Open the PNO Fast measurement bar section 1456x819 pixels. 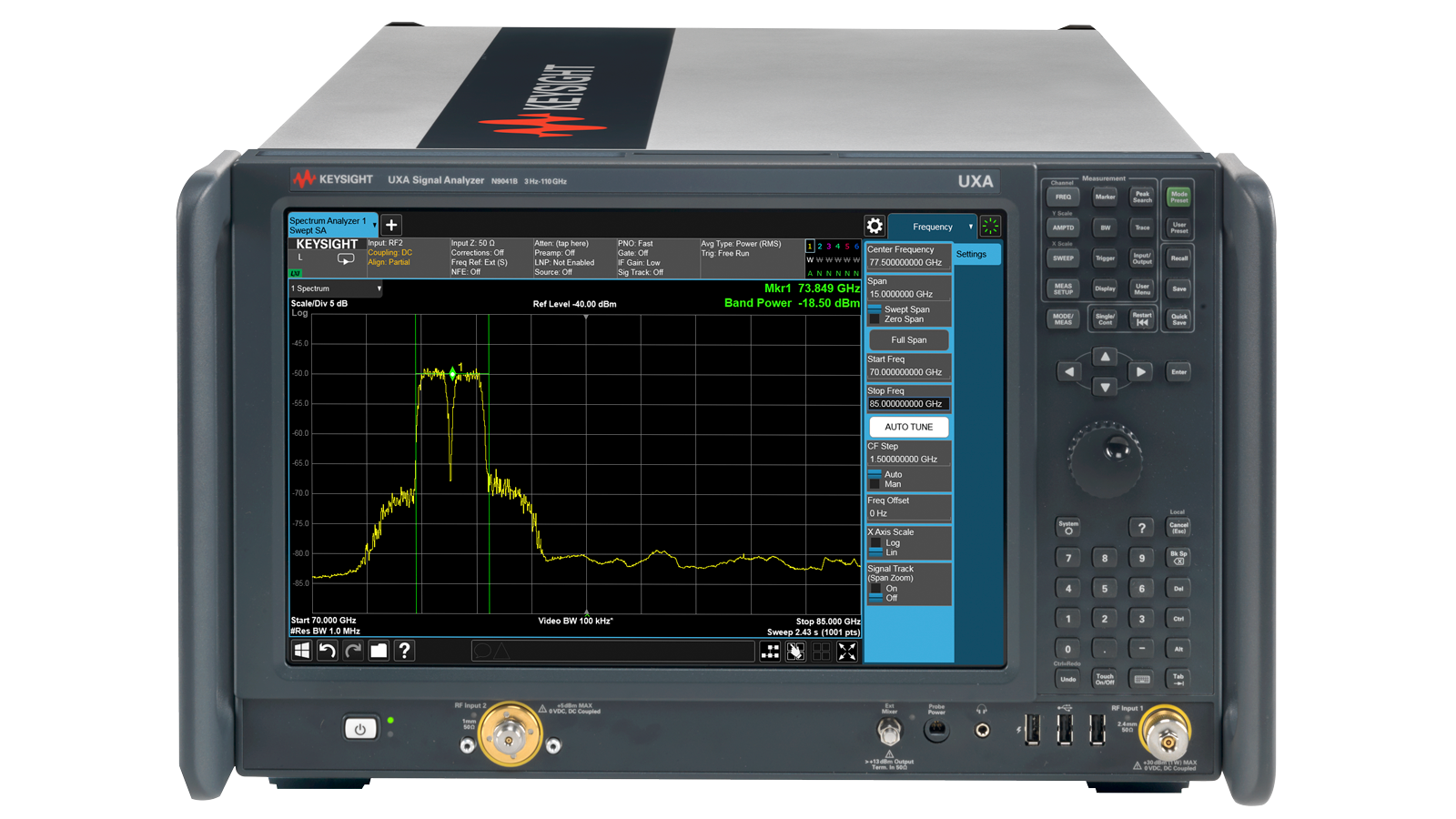(x=657, y=258)
